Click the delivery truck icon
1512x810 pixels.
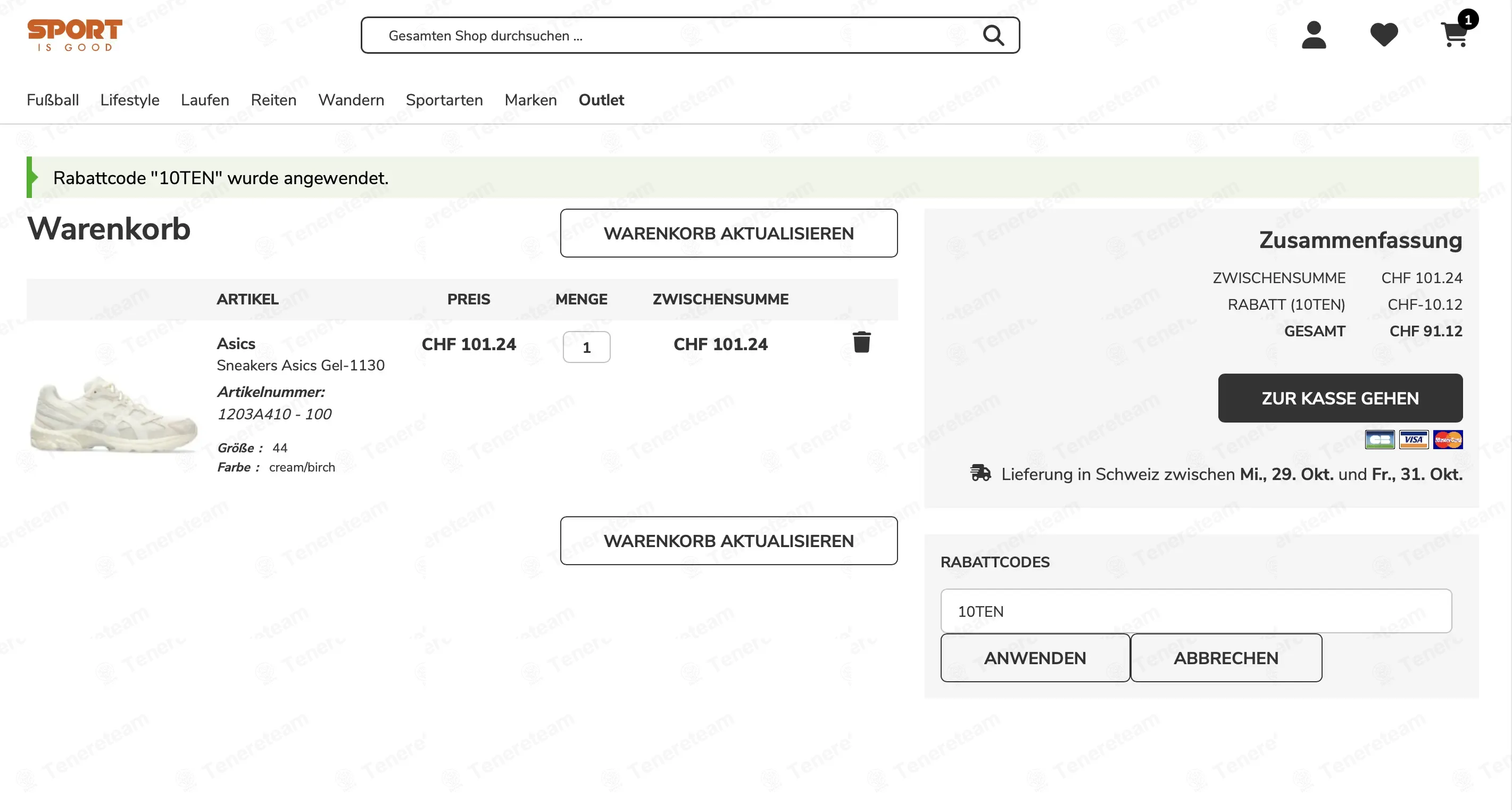980,473
